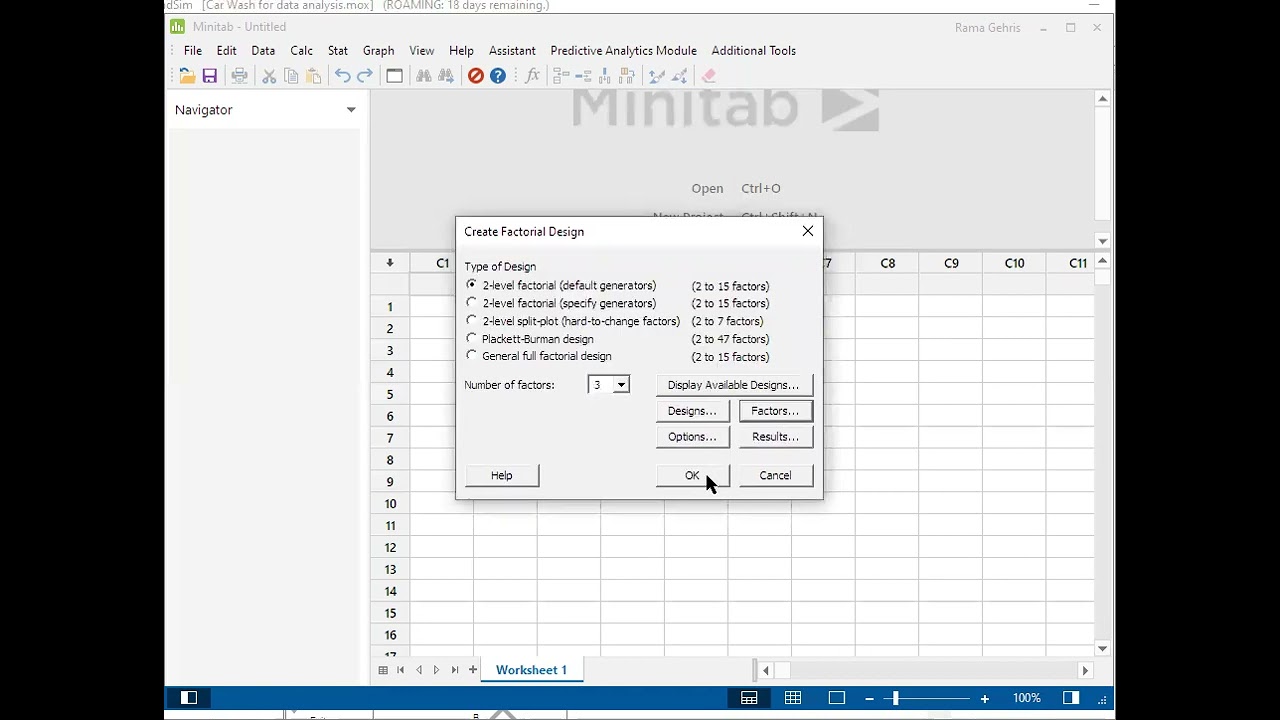Screen dimensions: 1280x720
Task: Click the red Cancel stop icon
Action: pyautogui.click(x=476, y=76)
